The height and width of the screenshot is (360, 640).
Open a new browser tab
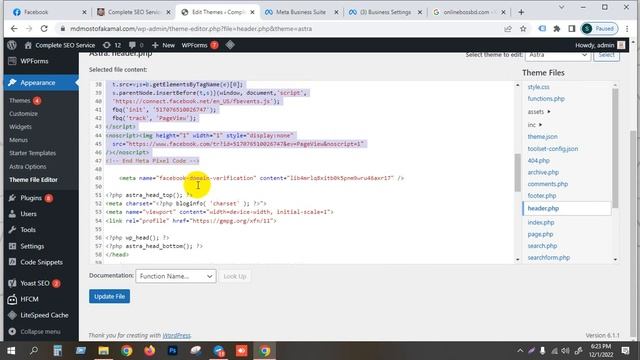coord(521,12)
